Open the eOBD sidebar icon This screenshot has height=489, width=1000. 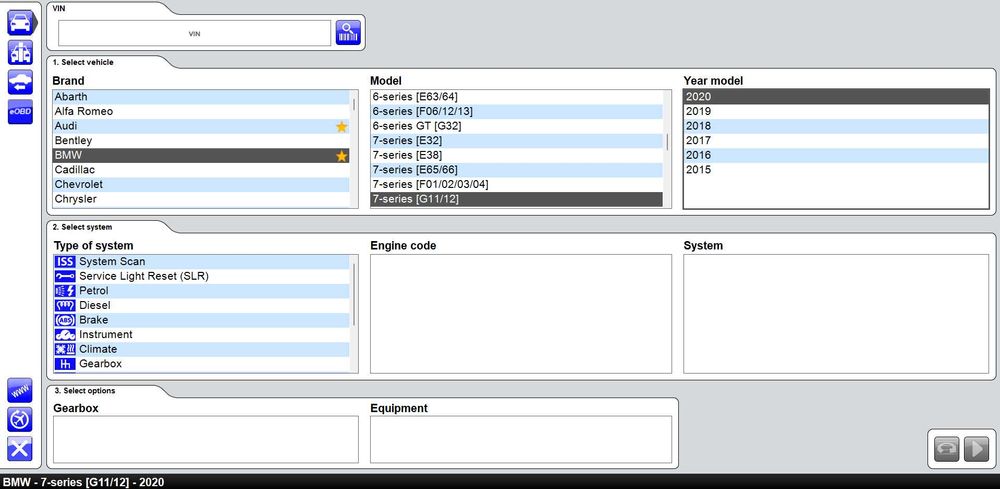(x=20, y=112)
